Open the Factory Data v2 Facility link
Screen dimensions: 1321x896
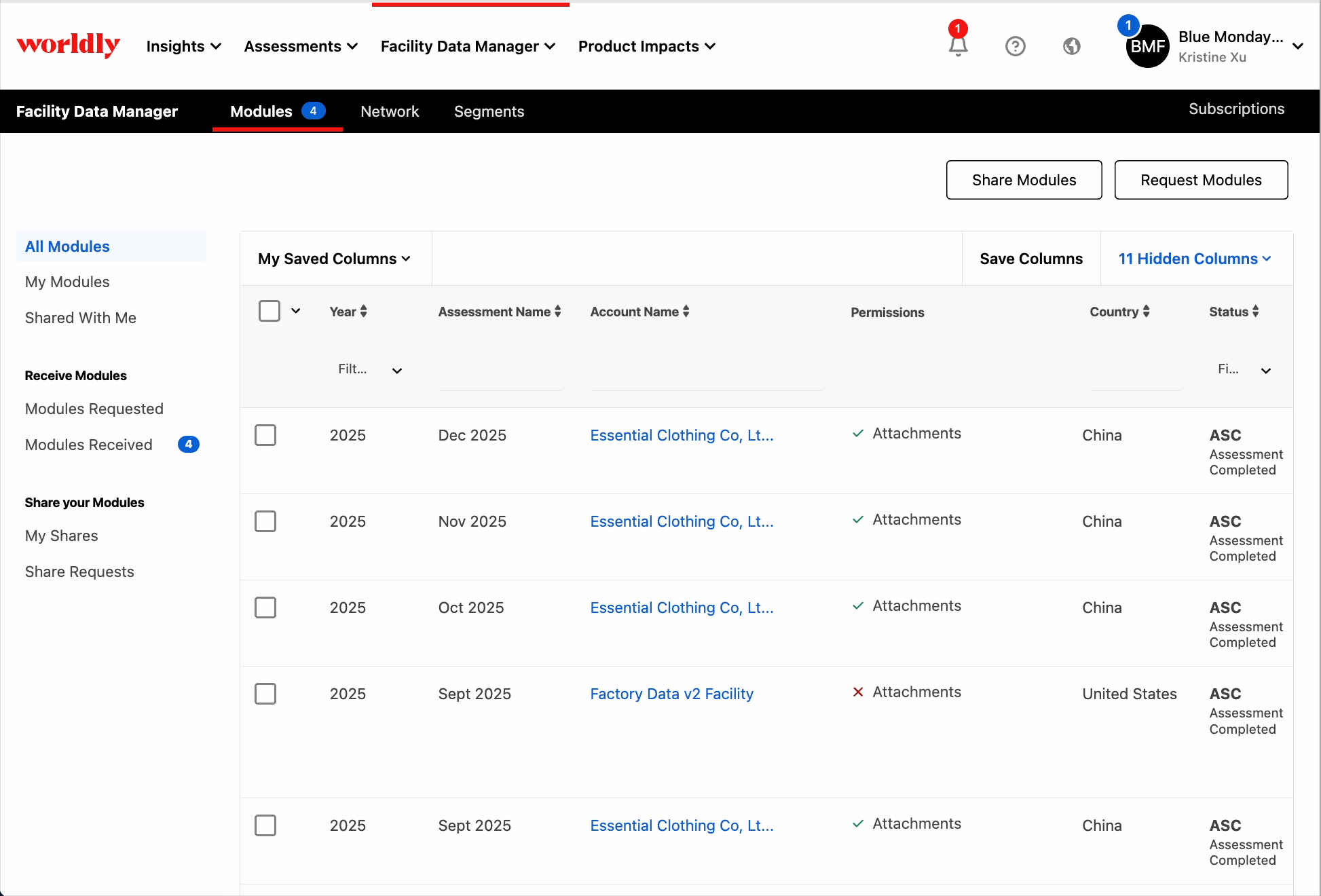pyautogui.click(x=672, y=694)
